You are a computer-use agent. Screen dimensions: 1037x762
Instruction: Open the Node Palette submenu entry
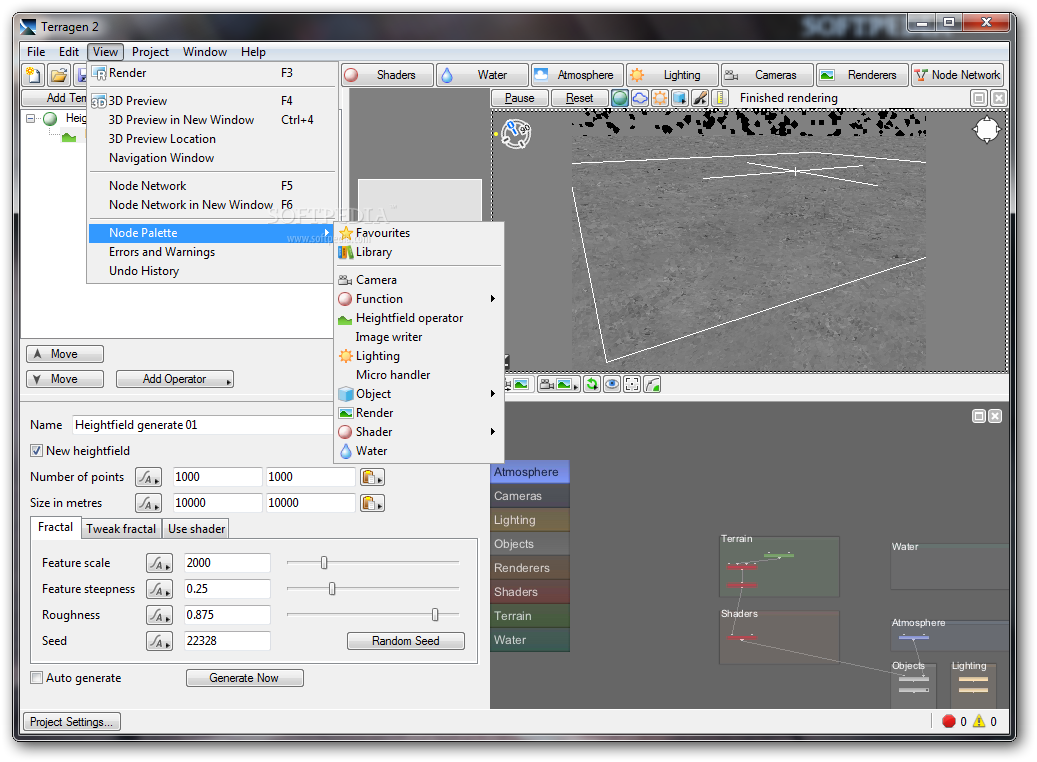click(x=212, y=233)
